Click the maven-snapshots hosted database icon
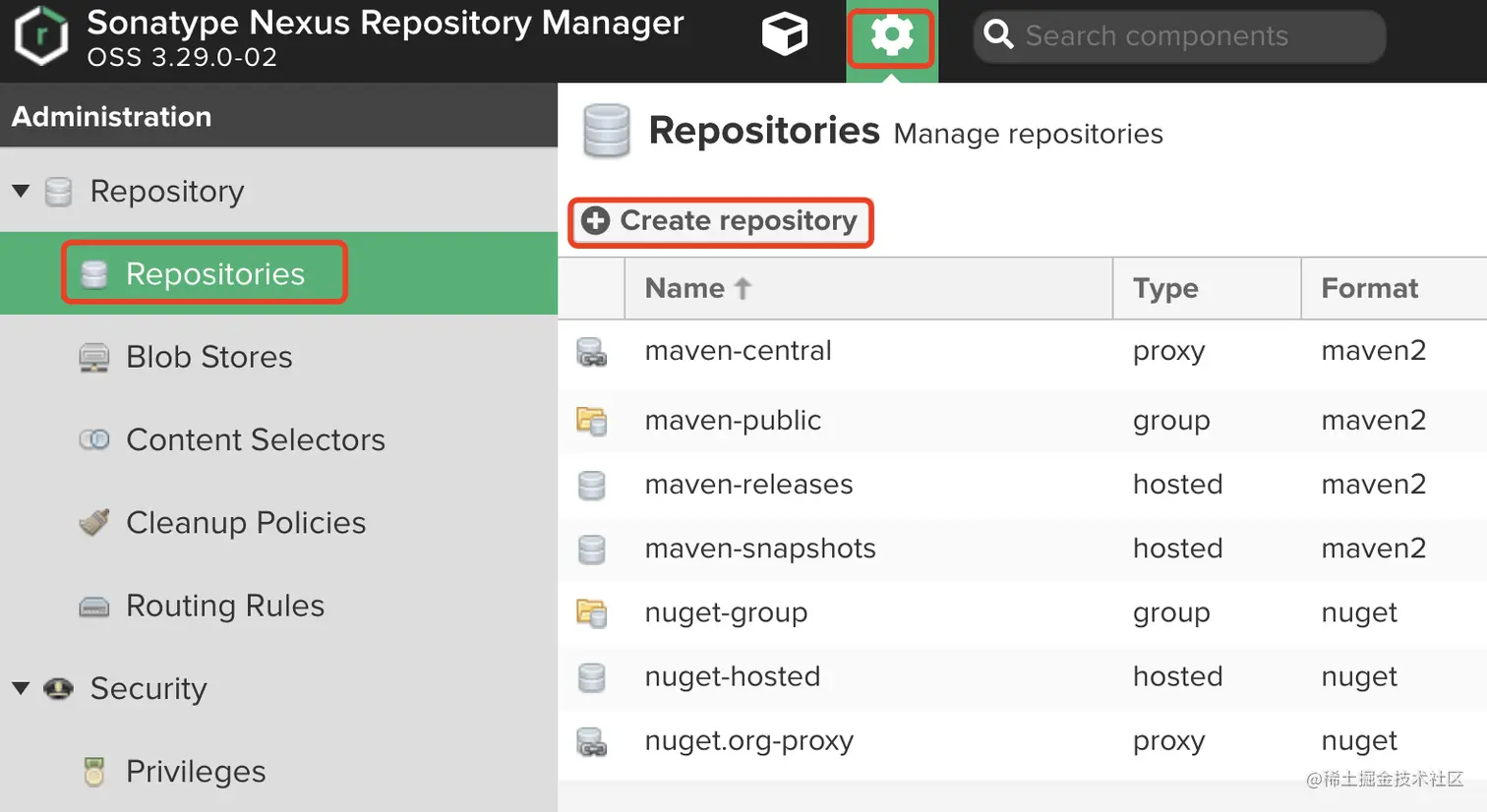This screenshot has height=812, width=1487. tap(591, 549)
